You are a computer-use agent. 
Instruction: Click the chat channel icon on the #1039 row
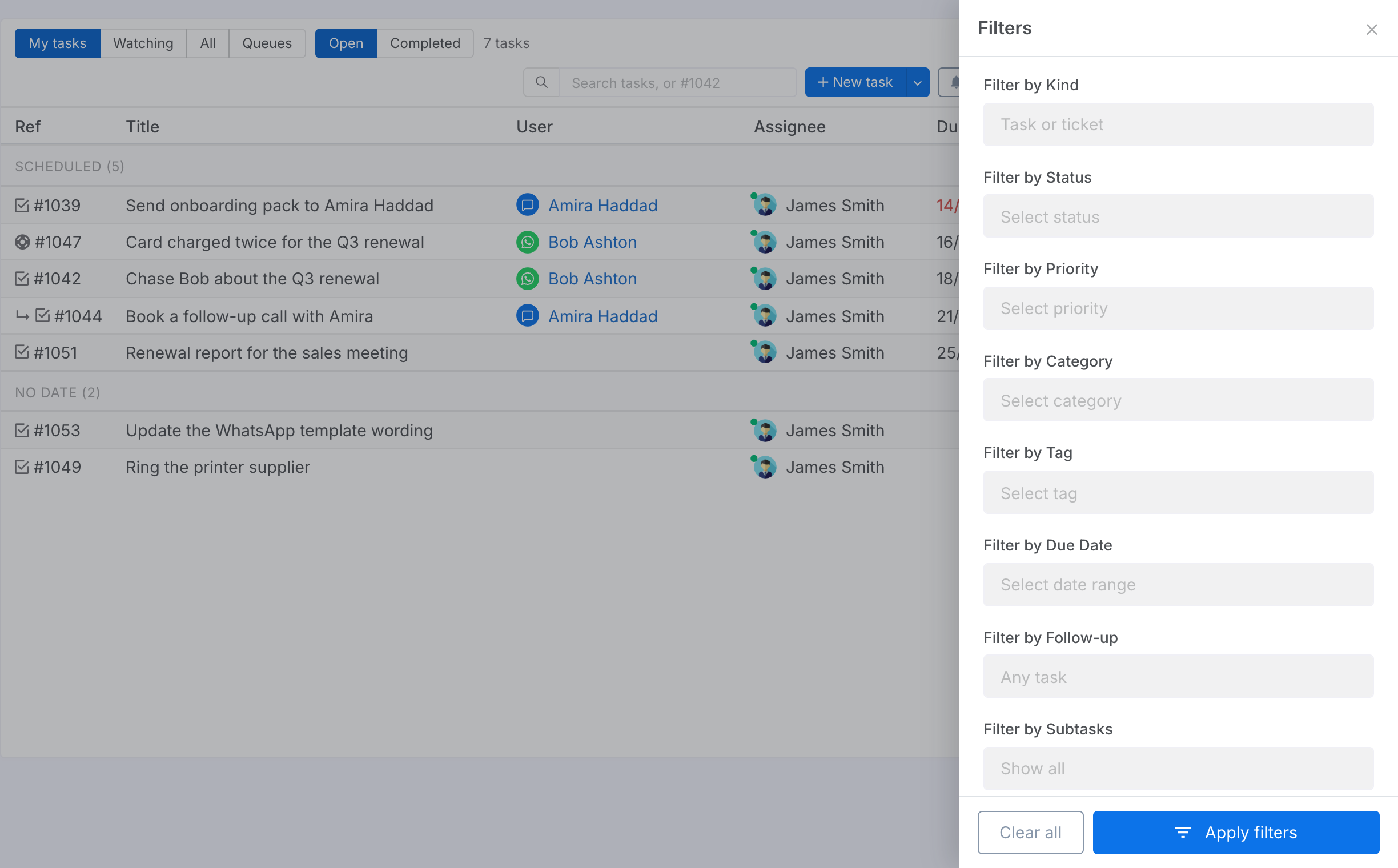[527, 205]
